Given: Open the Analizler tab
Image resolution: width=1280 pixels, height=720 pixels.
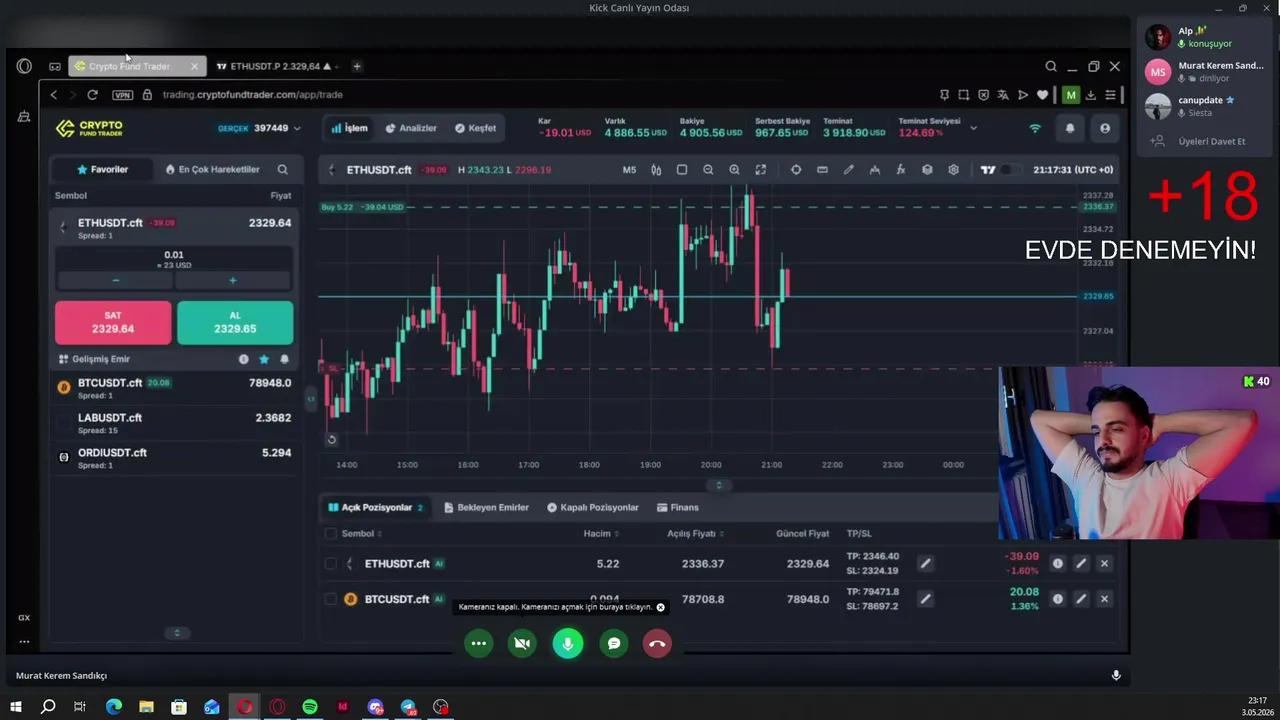Looking at the screenshot, I should 411,128.
